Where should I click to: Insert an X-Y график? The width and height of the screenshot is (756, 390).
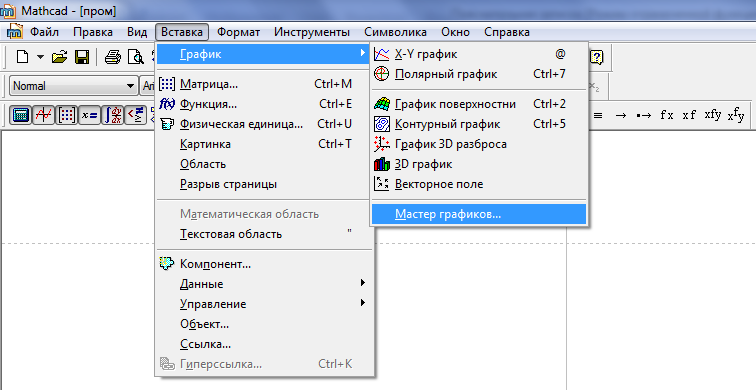coord(479,54)
